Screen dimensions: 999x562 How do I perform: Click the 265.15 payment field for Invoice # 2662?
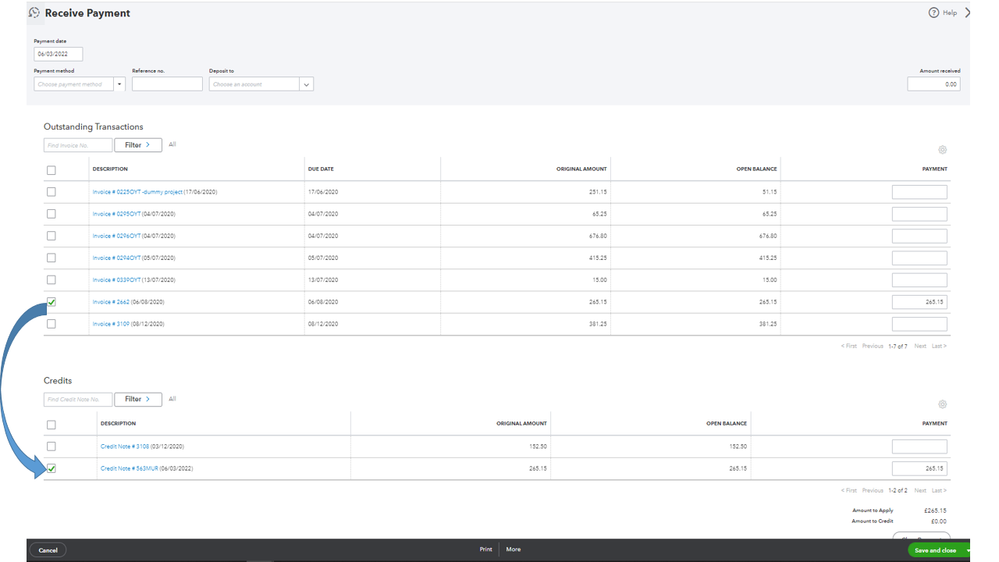(x=919, y=302)
